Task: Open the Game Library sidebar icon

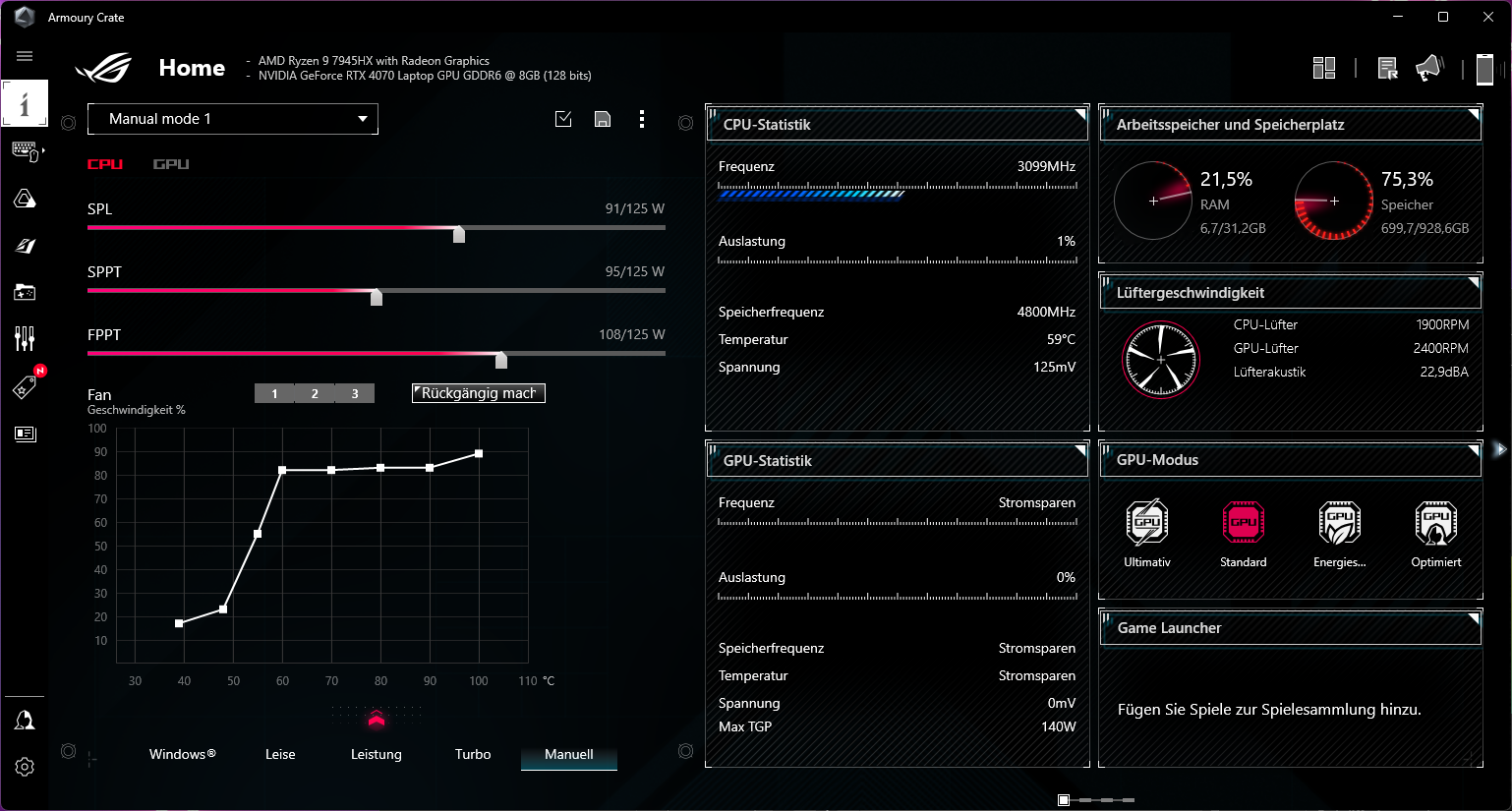Action: coord(25,292)
